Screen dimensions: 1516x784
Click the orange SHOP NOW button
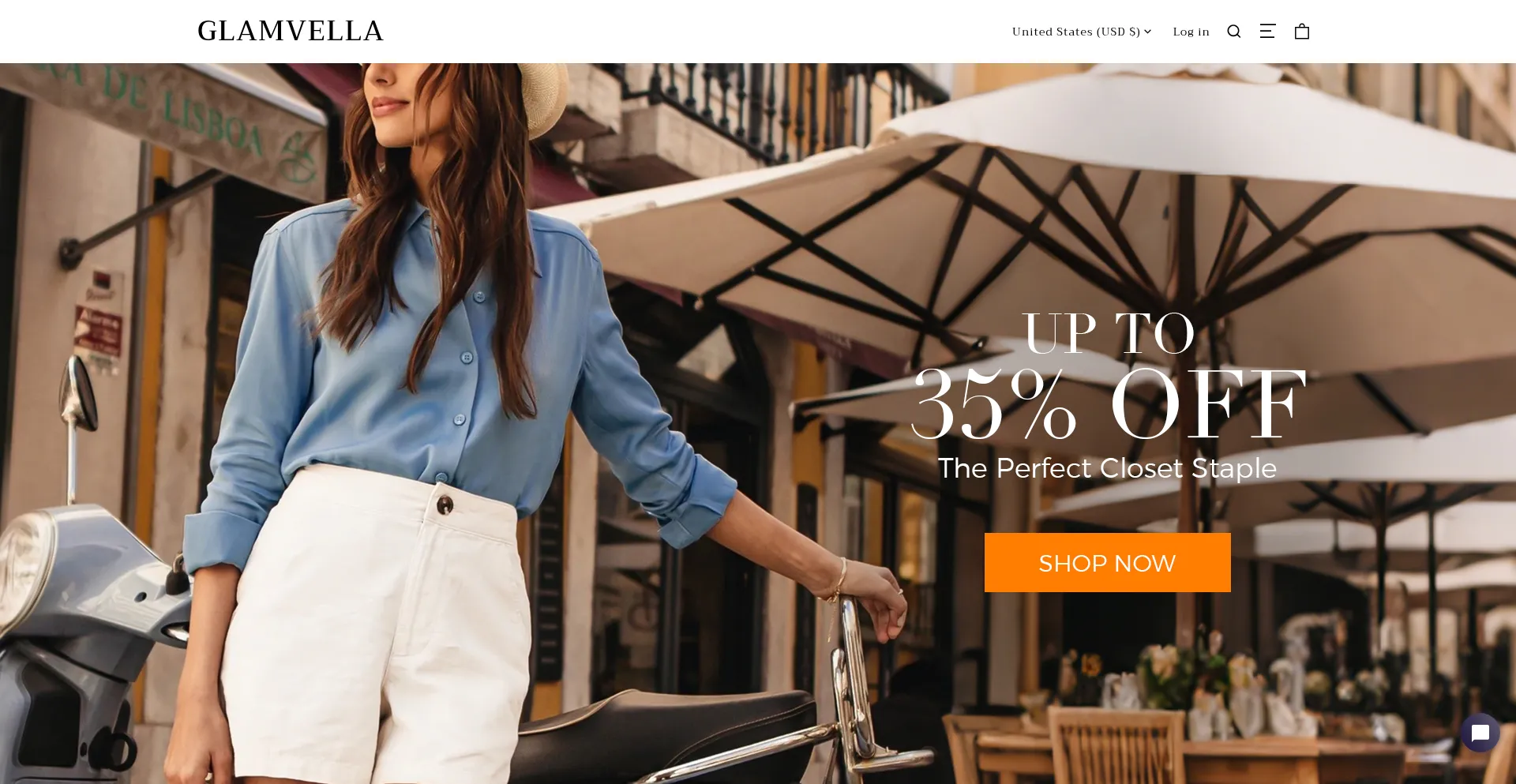point(1107,562)
